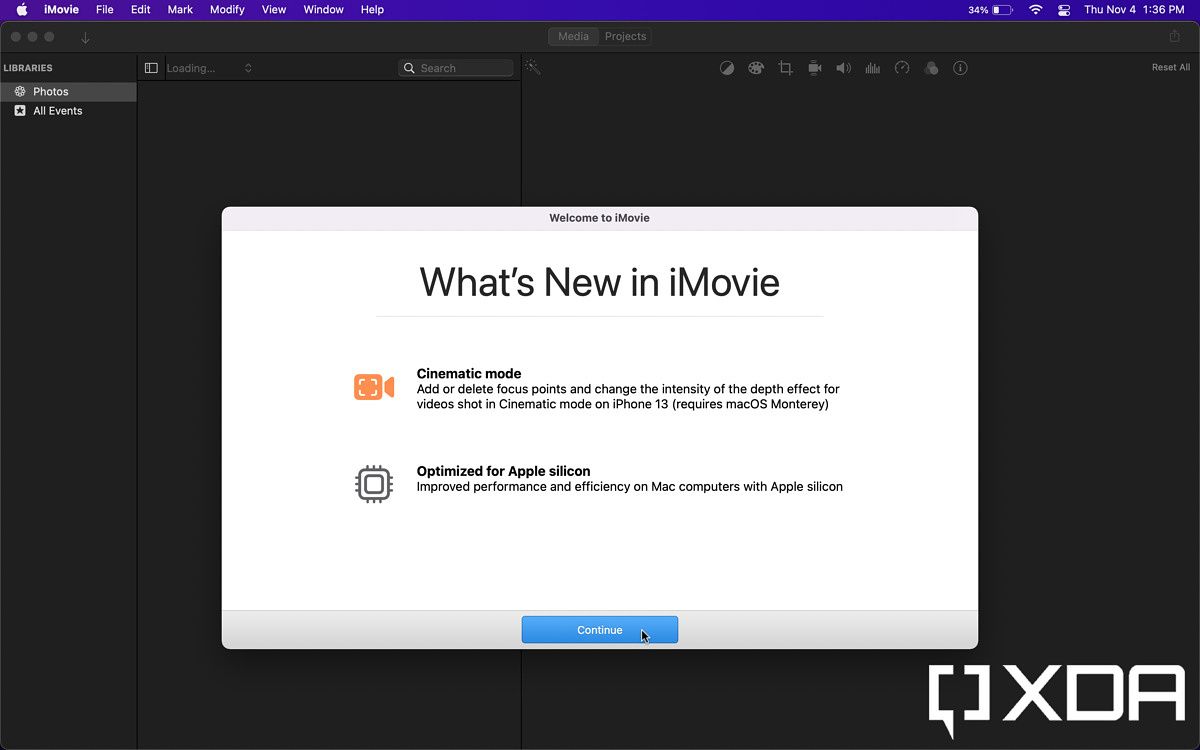
Task: Select Photos in the Libraries sidebar
Action: (68, 91)
